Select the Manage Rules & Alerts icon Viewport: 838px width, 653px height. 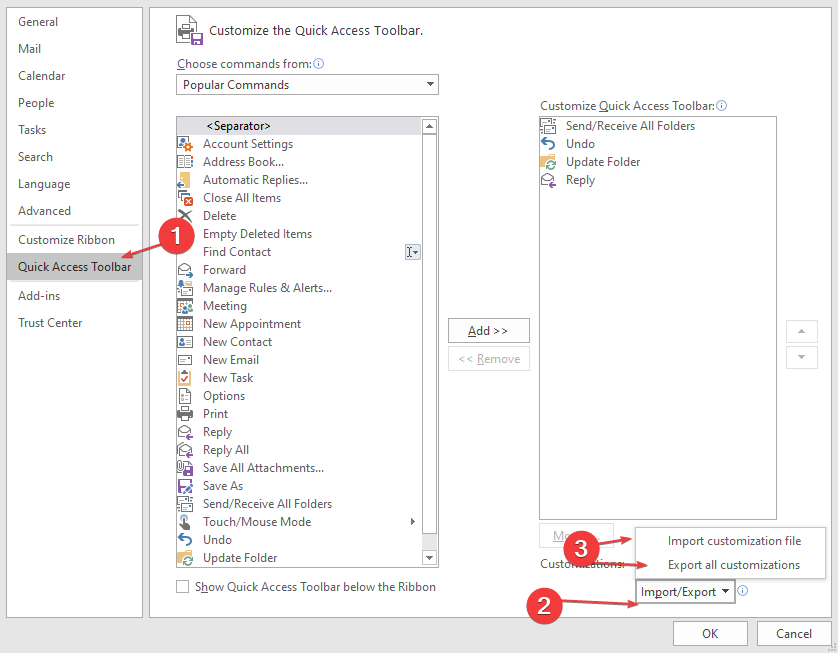pyautogui.click(x=185, y=288)
